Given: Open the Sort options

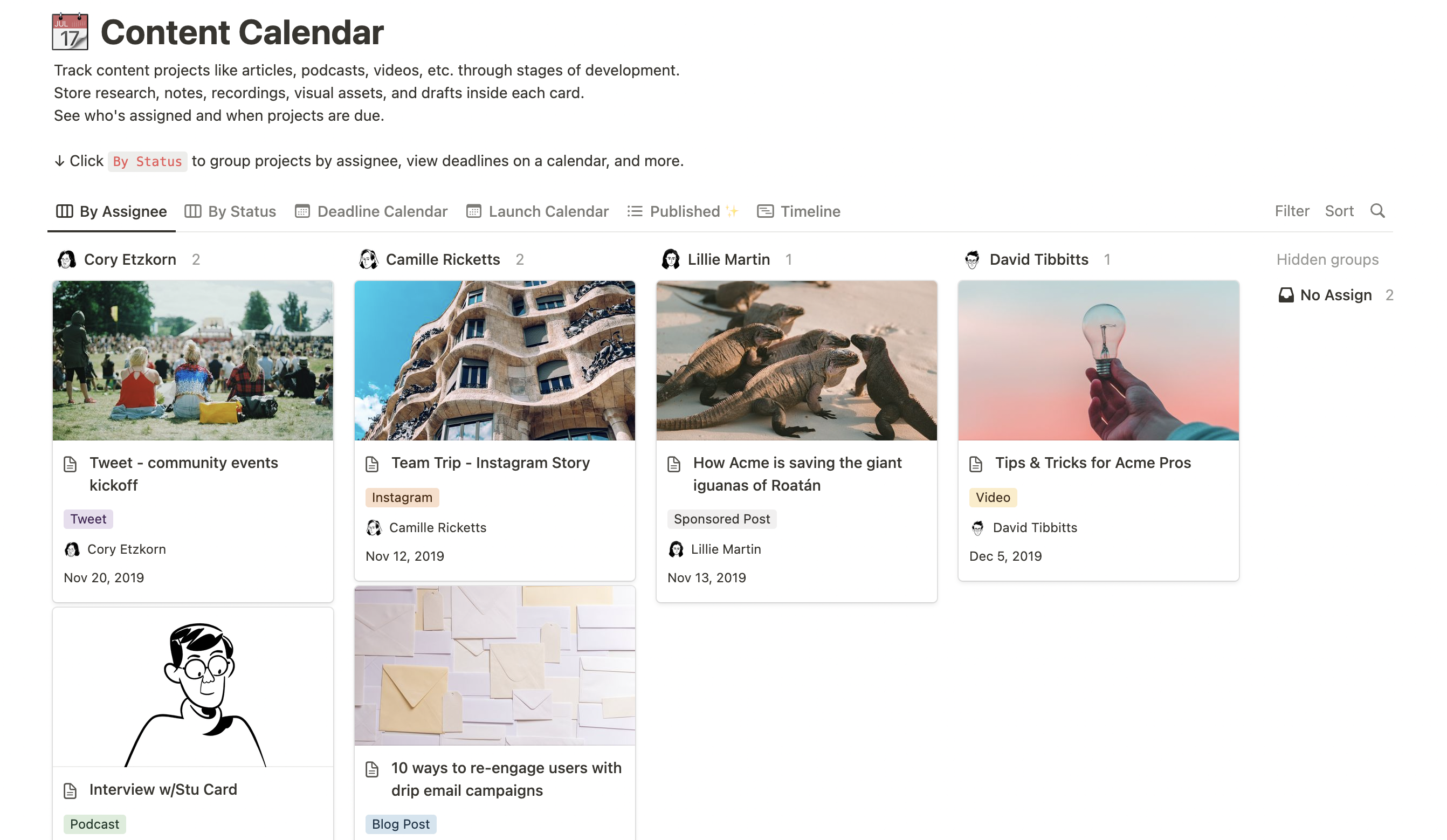Looking at the screenshot, I should pyautogui.click(x=1339, y=211).
